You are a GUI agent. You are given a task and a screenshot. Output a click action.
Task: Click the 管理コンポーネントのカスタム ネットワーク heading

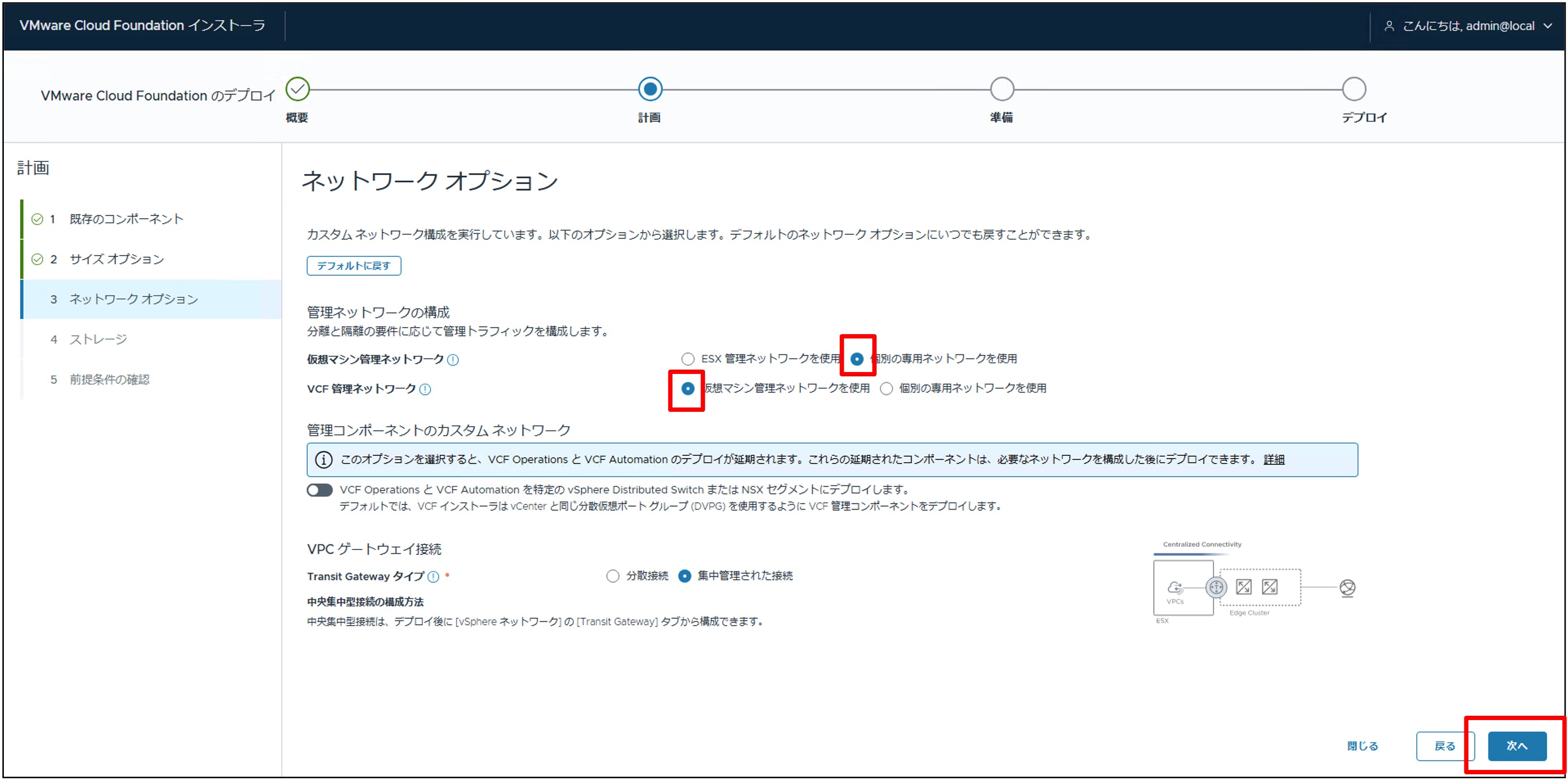pos(439,431)
